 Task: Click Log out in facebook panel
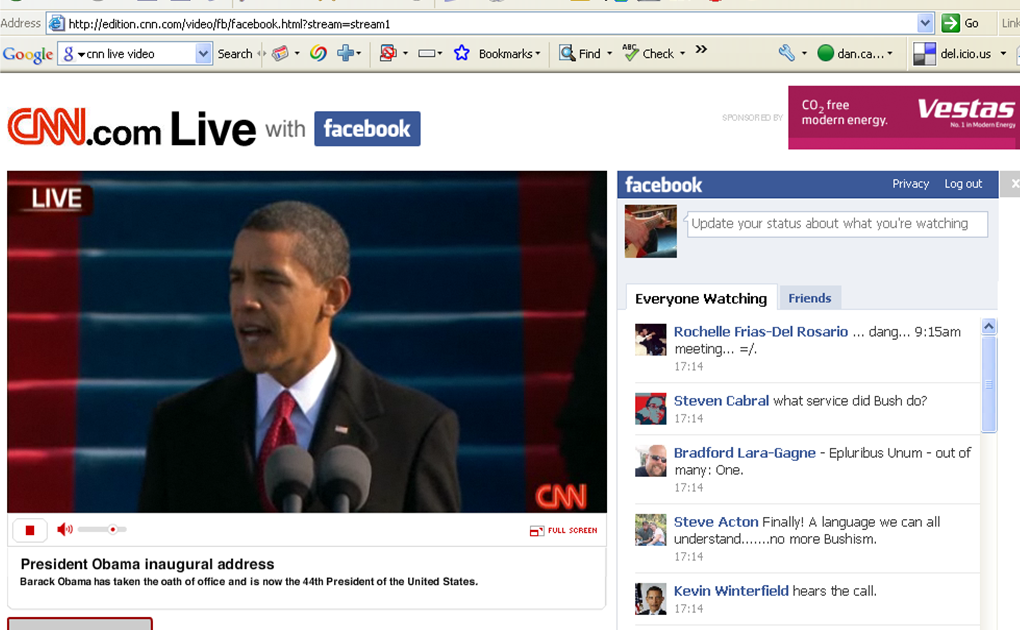[x=963, y=184]
